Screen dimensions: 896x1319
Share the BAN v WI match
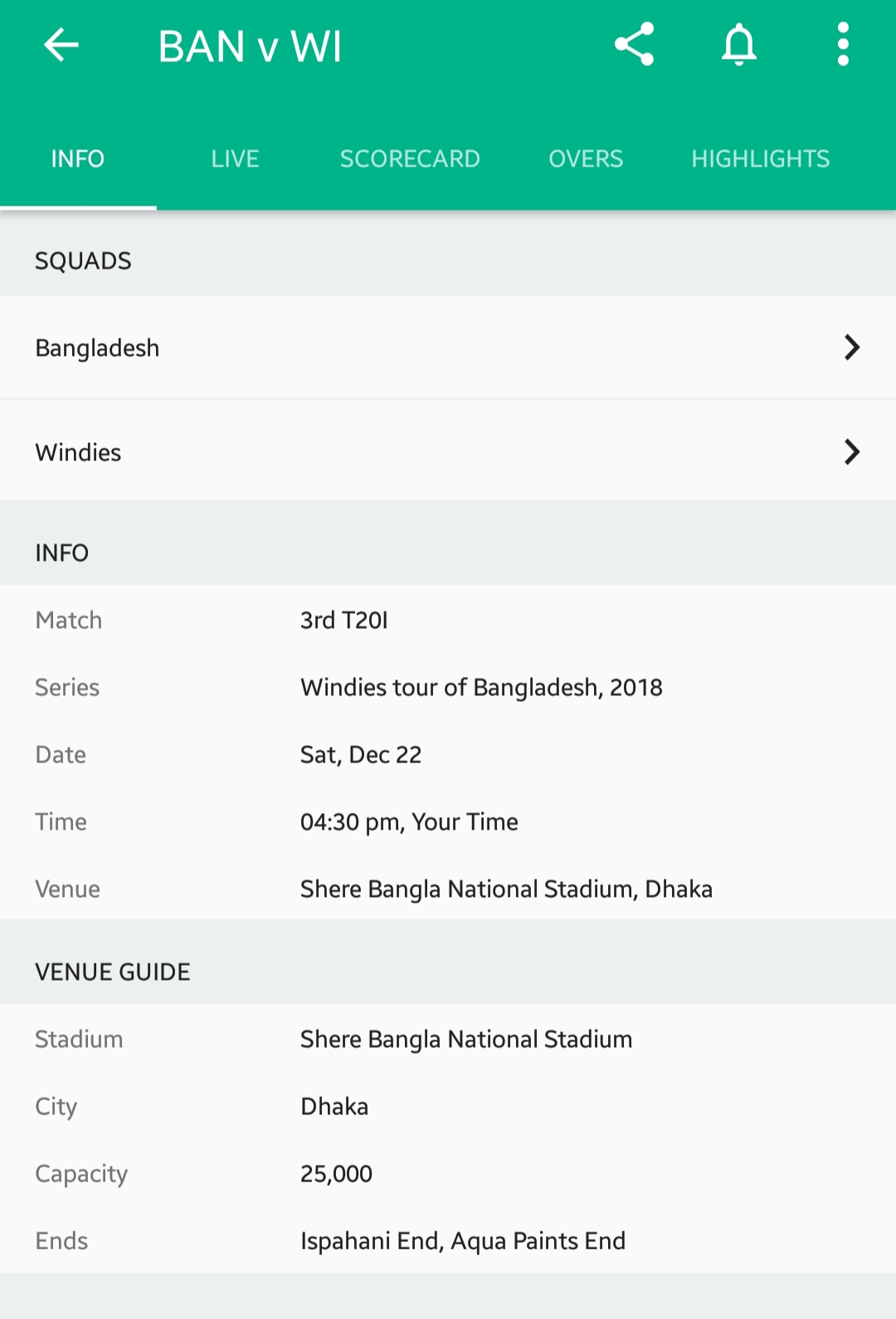(x=635, y=45)
